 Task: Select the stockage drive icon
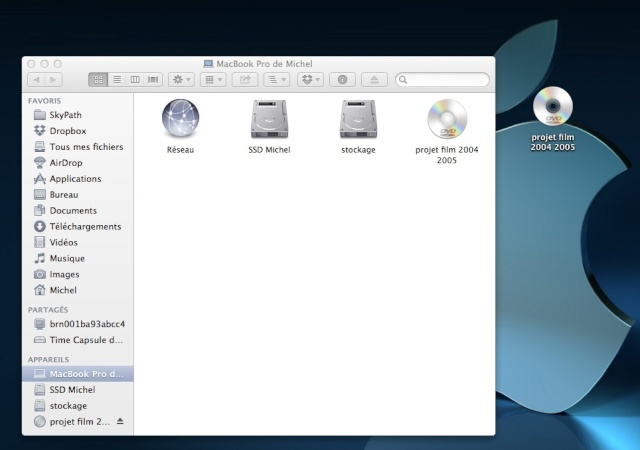pyautogui.click(x=358, y=119)
